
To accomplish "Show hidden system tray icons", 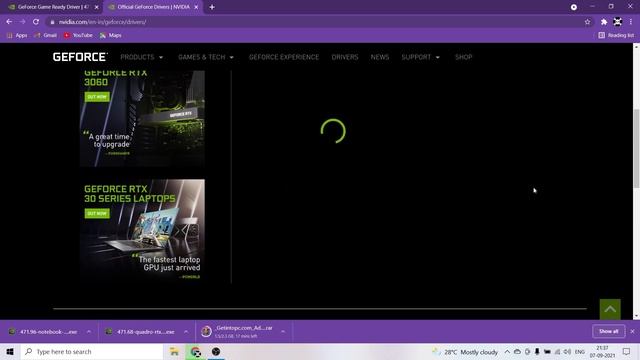I will tap(507, 352).
